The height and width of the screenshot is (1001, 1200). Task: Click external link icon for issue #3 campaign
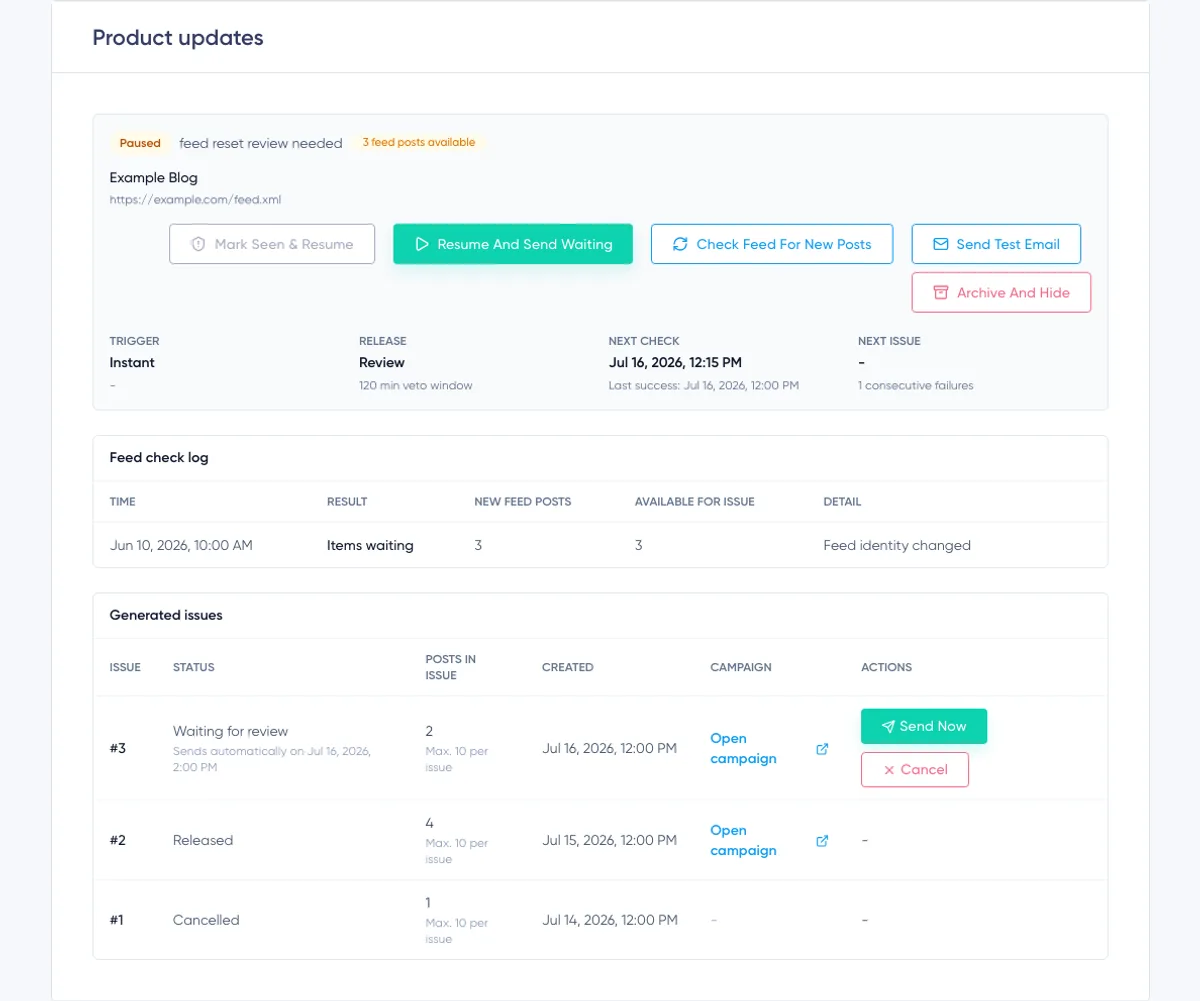[822, 749]
